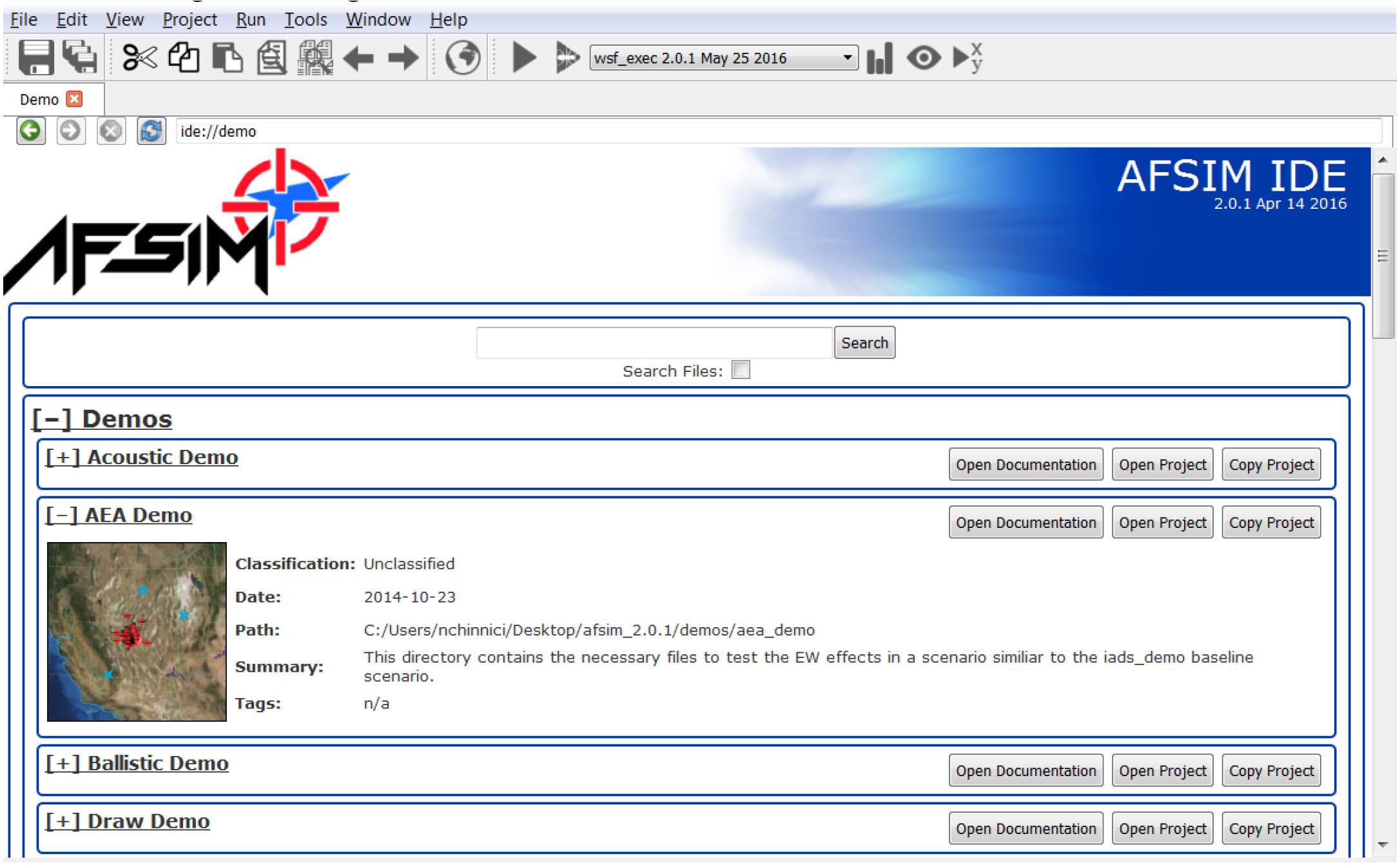Click Open Project for AEA Demo
Viewport: 1400px width, 865px height.
pyautogui.click(x=1162, y=523)
